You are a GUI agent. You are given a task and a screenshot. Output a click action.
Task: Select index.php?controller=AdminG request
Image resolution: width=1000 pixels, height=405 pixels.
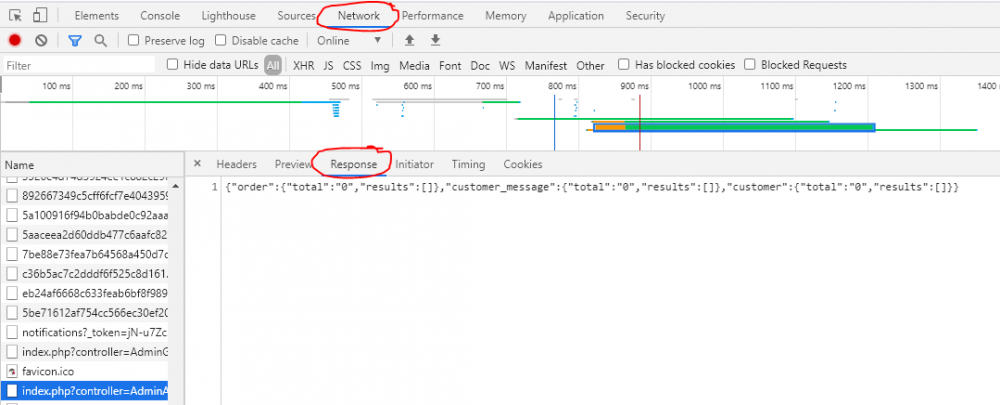point(84,351)
